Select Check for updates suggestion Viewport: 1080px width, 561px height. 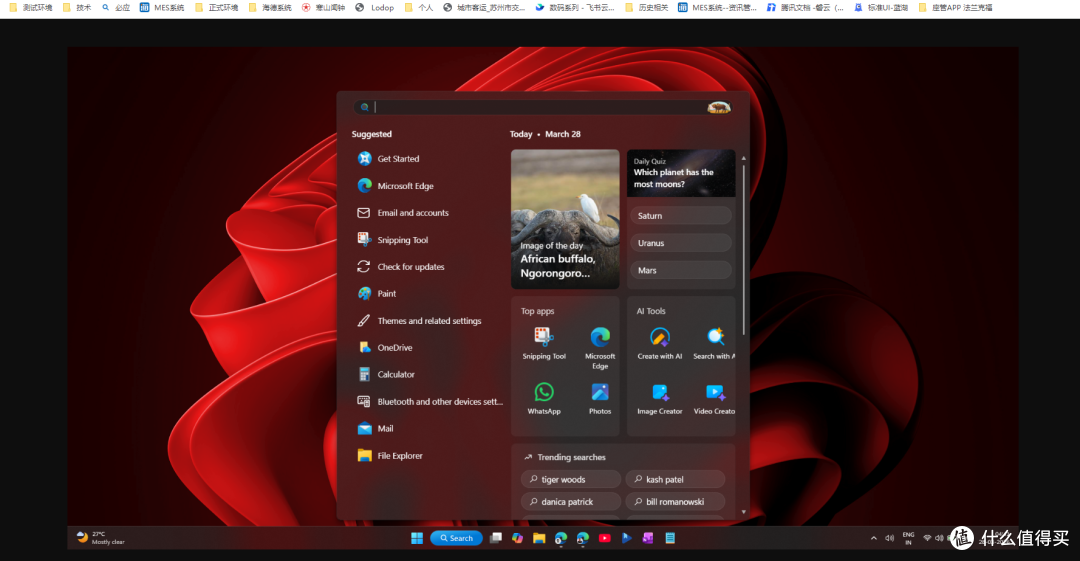401,267
